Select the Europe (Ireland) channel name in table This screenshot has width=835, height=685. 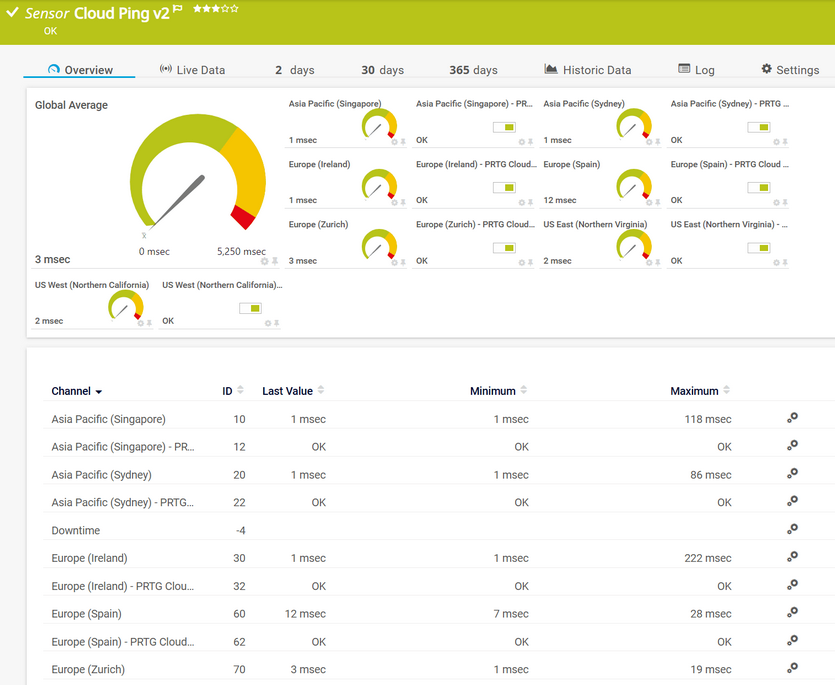[x=89, y=558]
